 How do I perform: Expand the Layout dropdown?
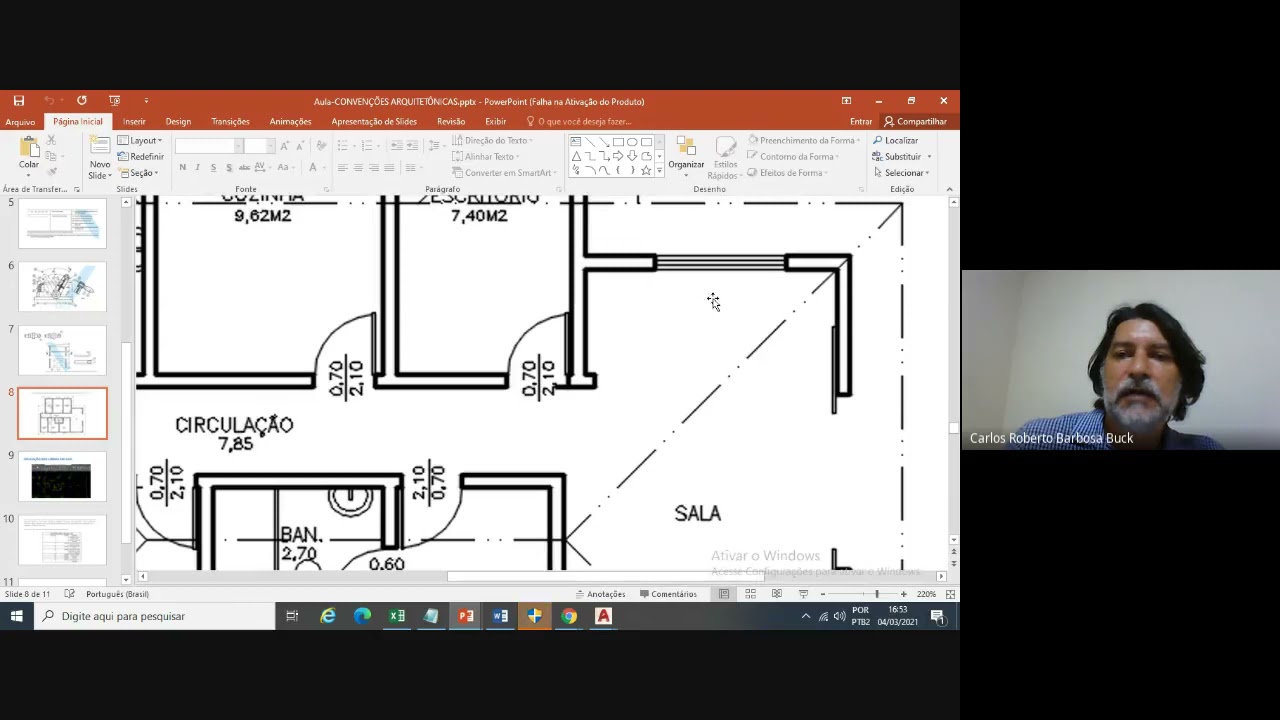pos(140,141)
